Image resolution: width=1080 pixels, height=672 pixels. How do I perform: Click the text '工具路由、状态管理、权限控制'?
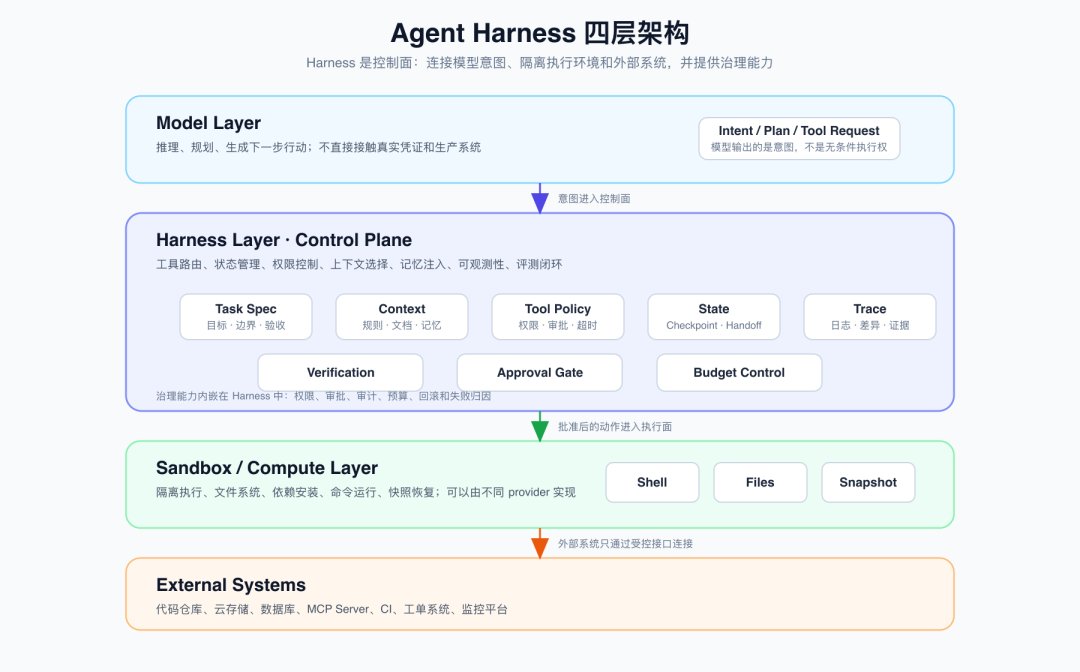point(359,264)
